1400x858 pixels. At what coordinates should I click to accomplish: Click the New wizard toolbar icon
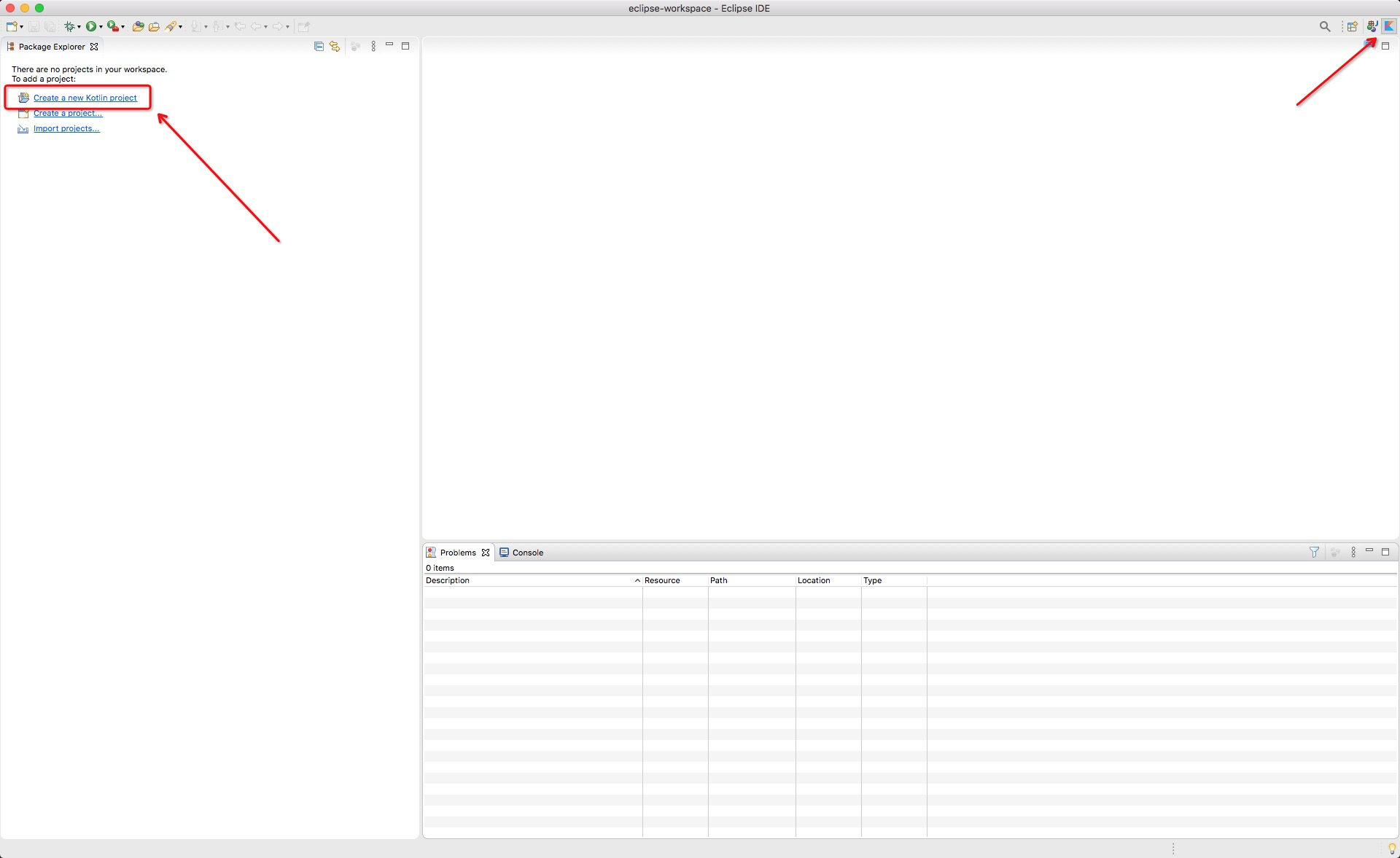tap(12, 26)
